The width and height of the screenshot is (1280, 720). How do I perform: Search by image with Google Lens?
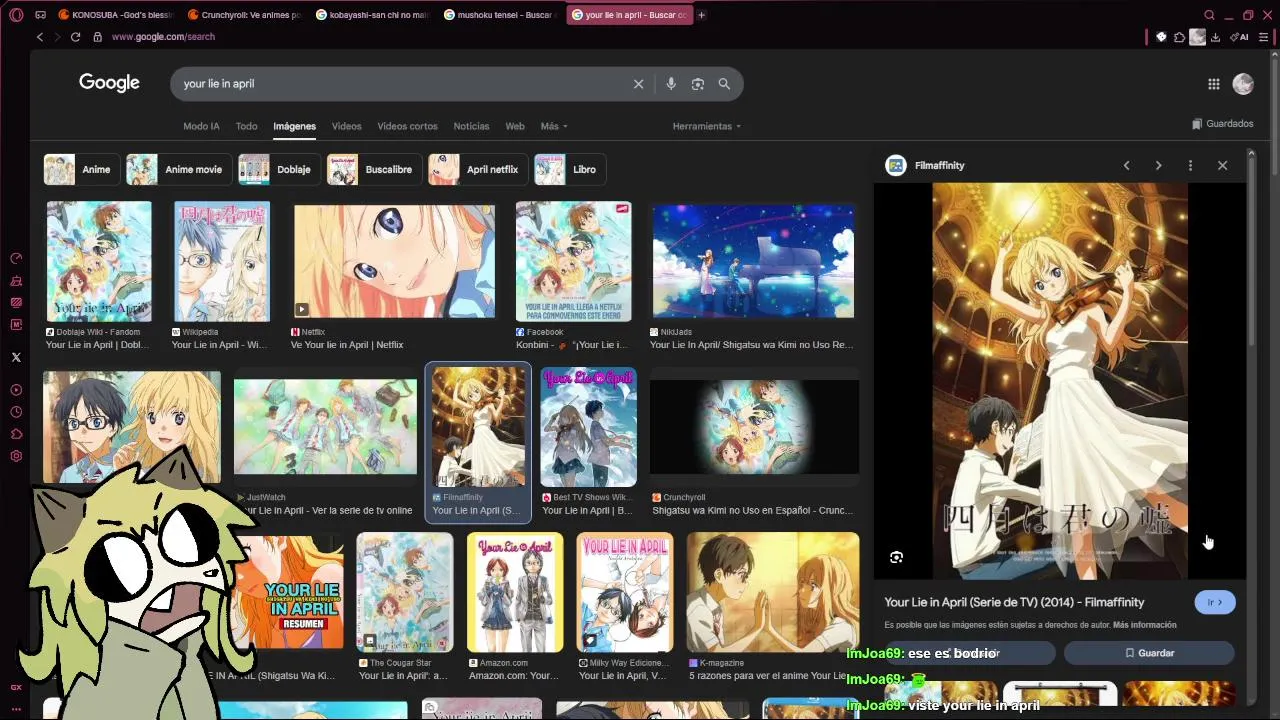pyautogui.click(x=698, y=84)
